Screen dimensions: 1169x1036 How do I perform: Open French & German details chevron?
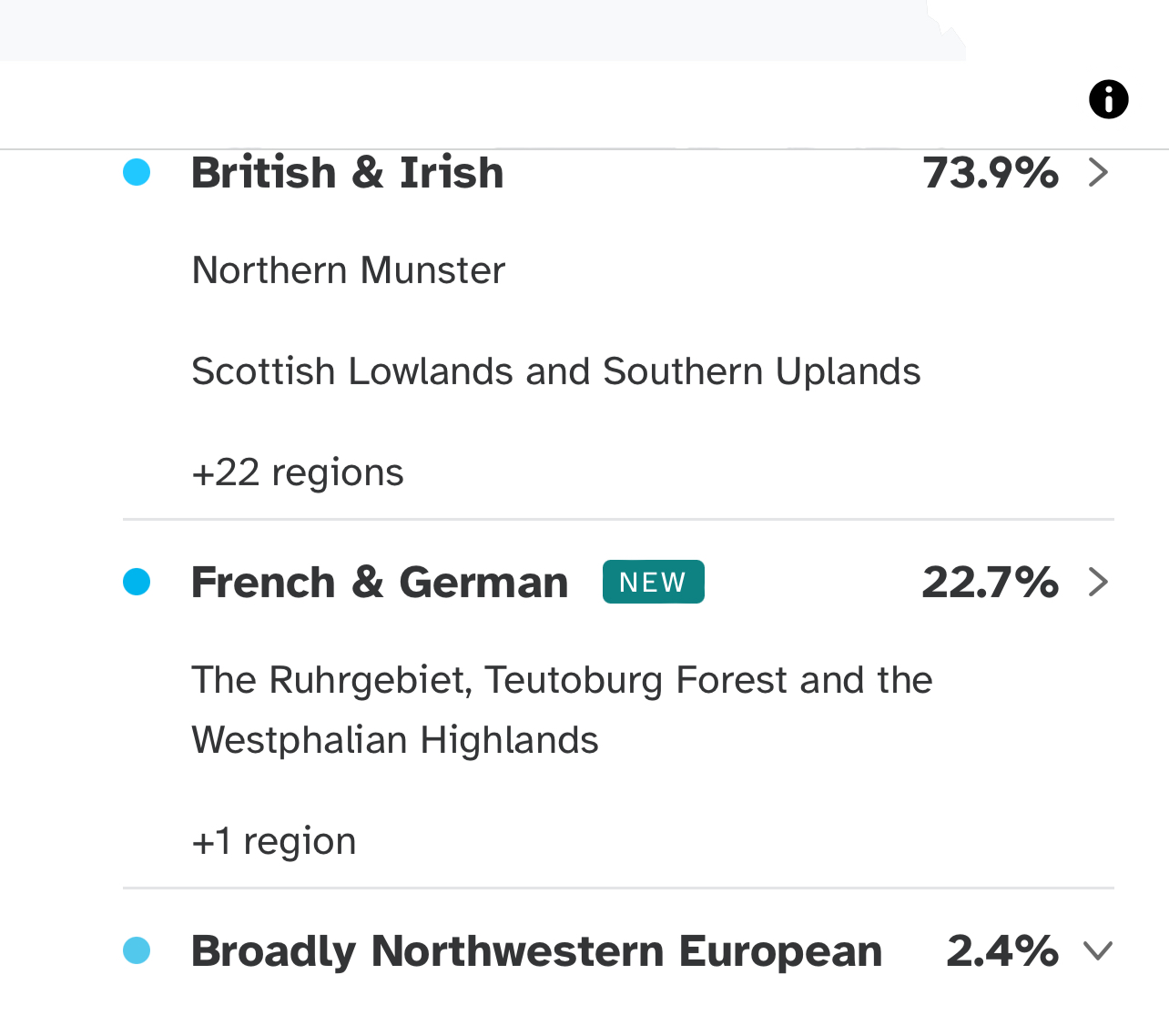(x=1099, y=582)
